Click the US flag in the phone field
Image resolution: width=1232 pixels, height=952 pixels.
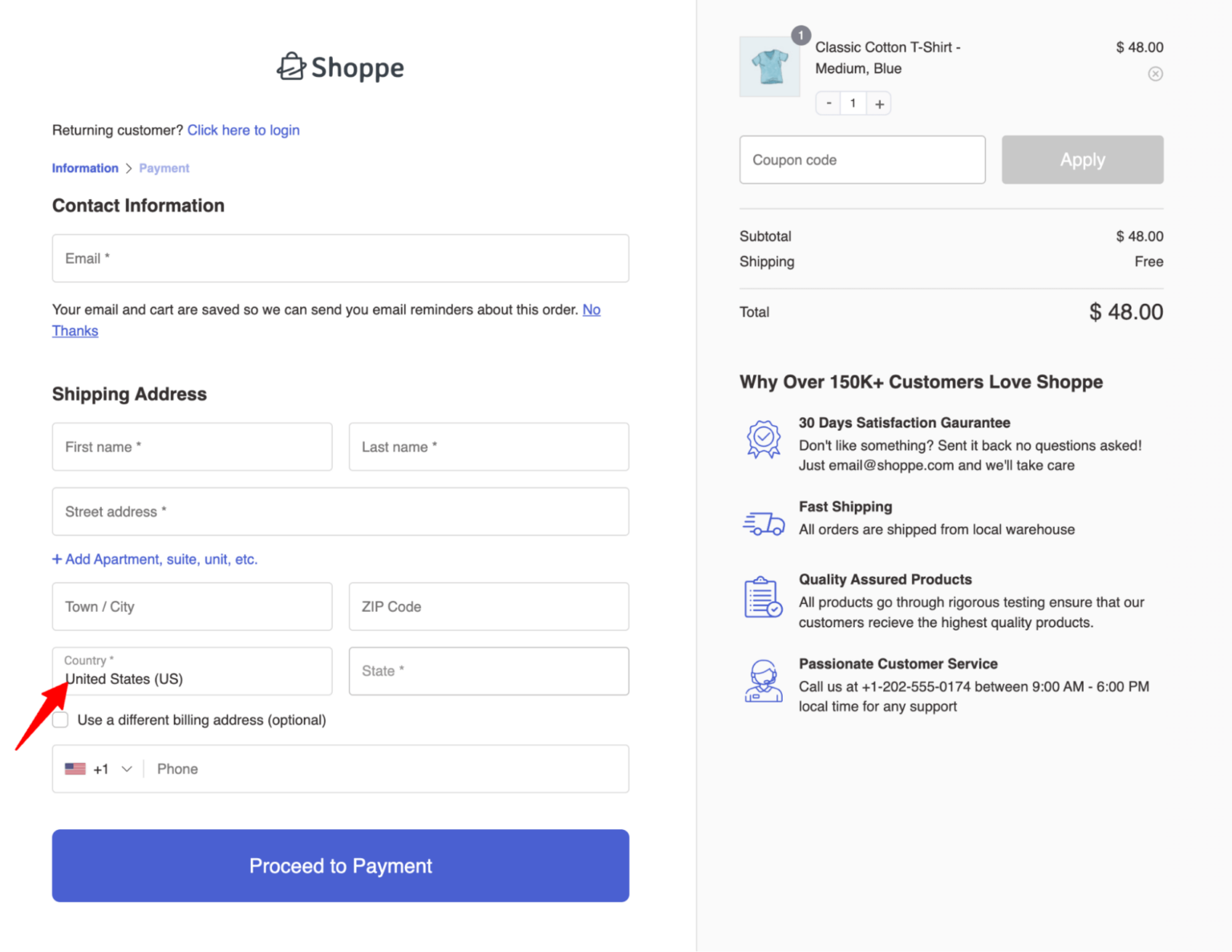point(75,768)
